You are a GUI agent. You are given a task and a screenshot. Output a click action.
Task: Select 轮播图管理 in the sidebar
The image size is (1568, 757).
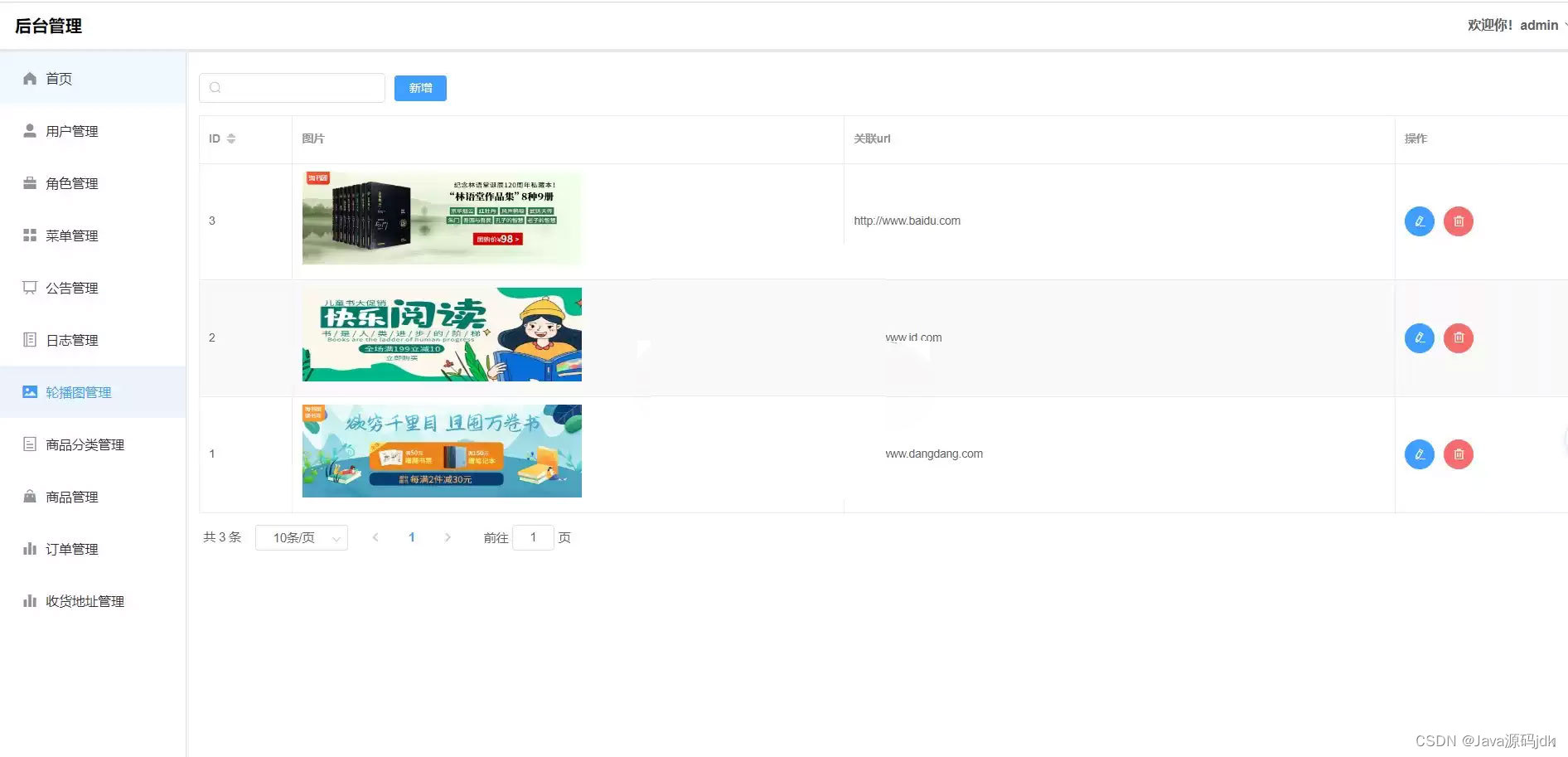[93, 392]
